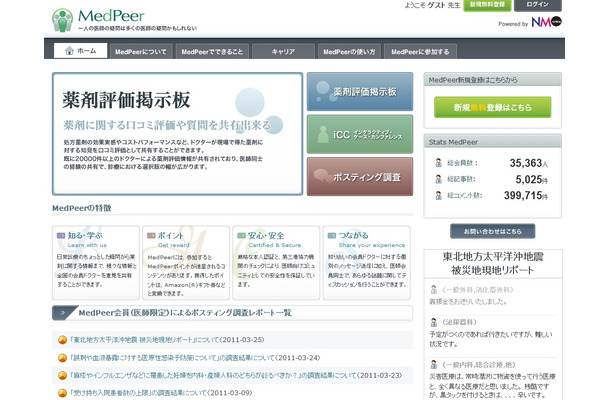Click doctor icon beside 泌尿器科 comment
610x400 pixels.
pos(434,322)
